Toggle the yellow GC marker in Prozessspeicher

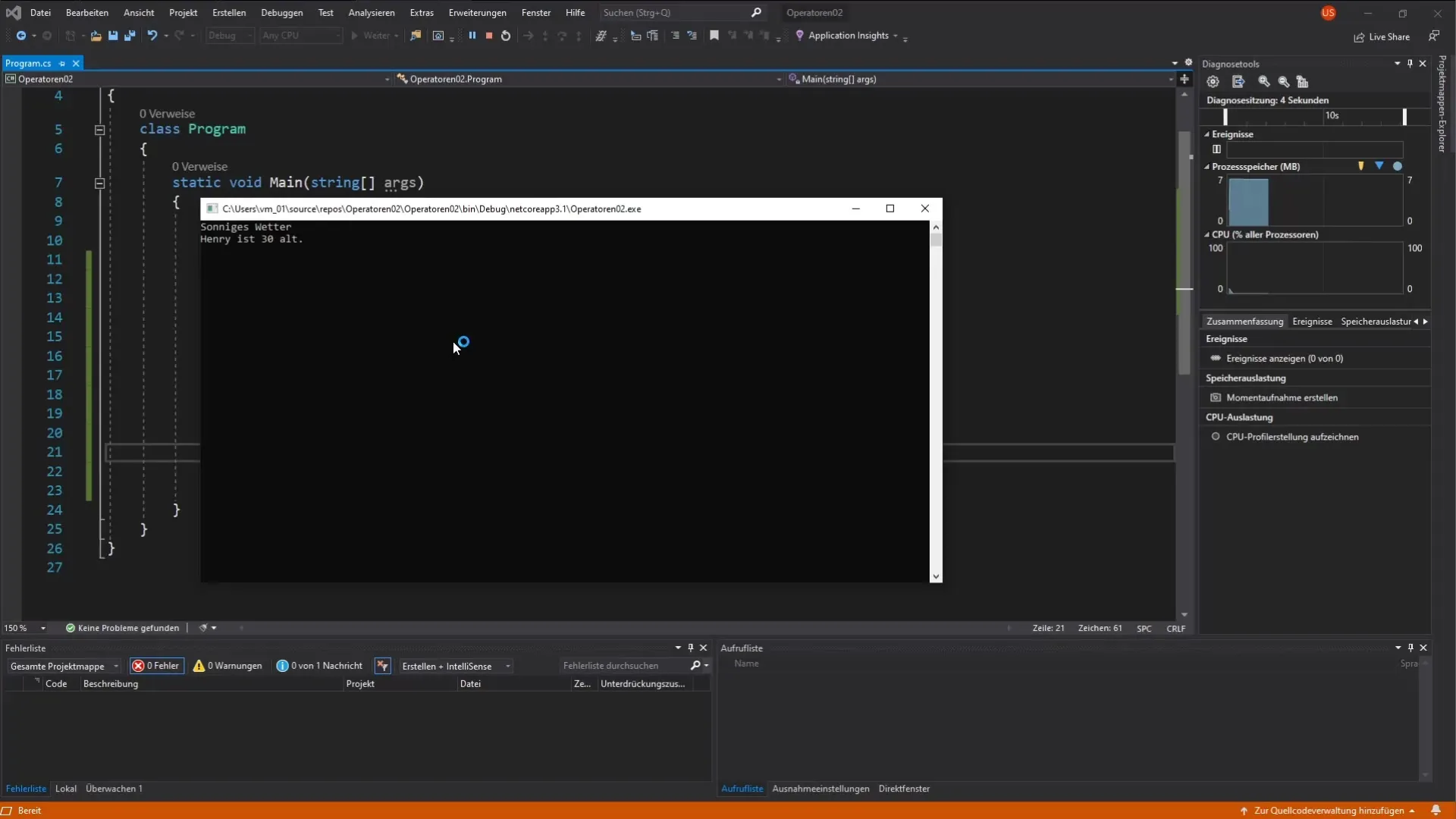(1360, 166)
